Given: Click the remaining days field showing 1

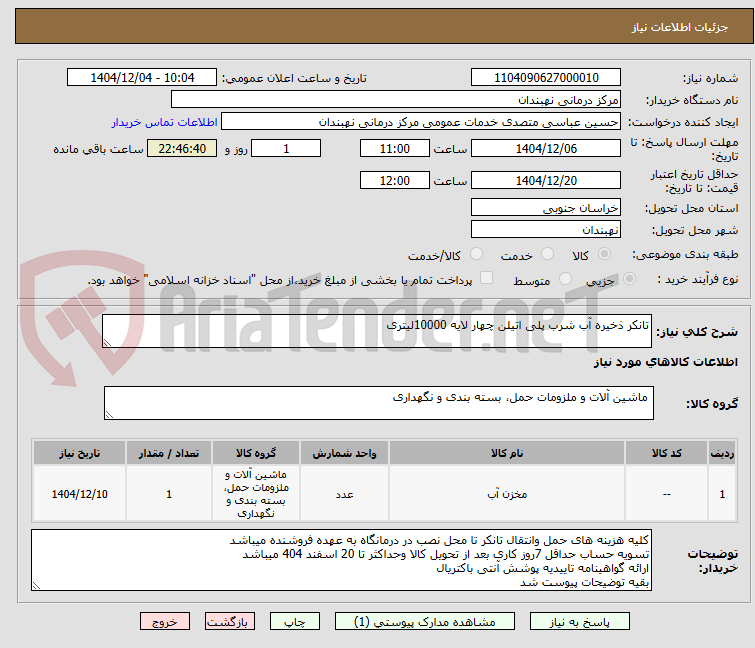Looking at the screenshot, I should [x=286, y=148].
